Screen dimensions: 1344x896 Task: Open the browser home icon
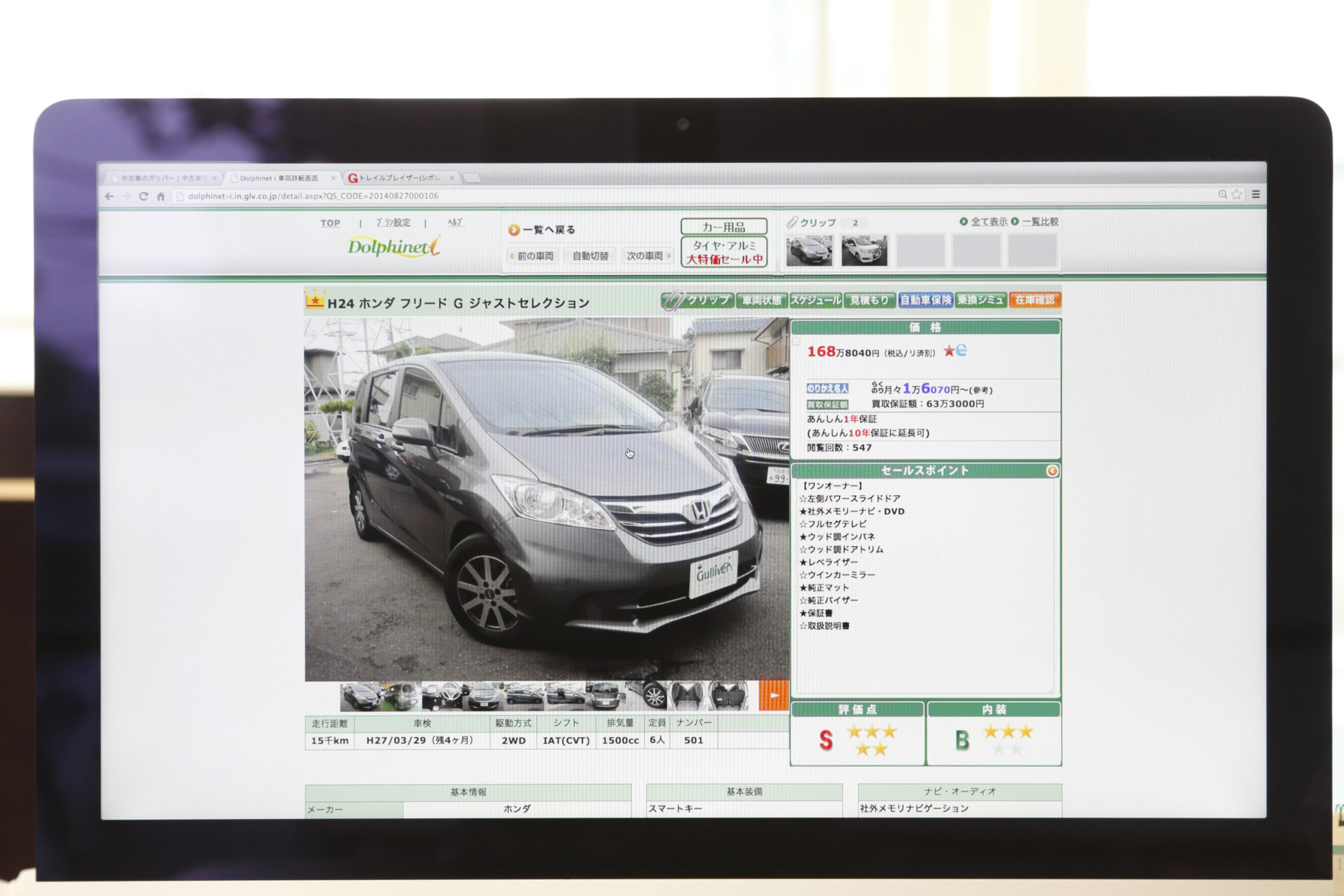[x=161, y=196]
